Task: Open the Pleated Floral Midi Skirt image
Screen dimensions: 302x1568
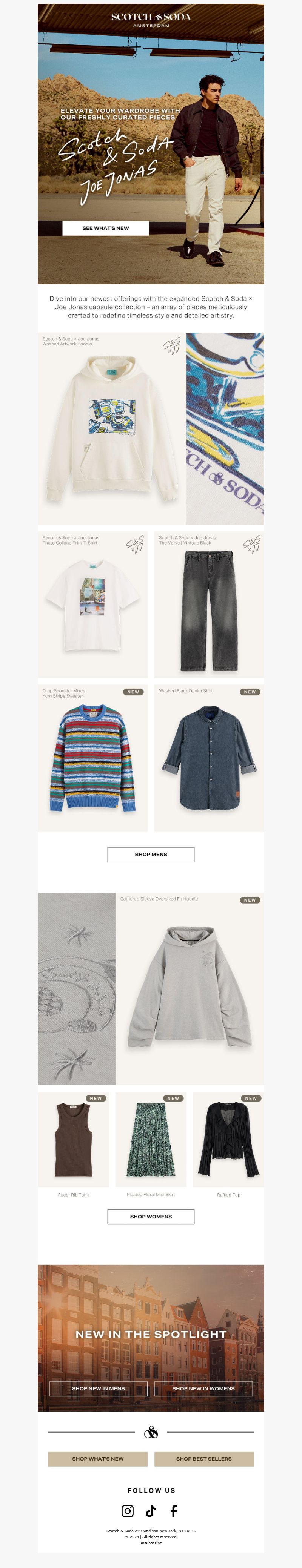Action: point(151,1140)
